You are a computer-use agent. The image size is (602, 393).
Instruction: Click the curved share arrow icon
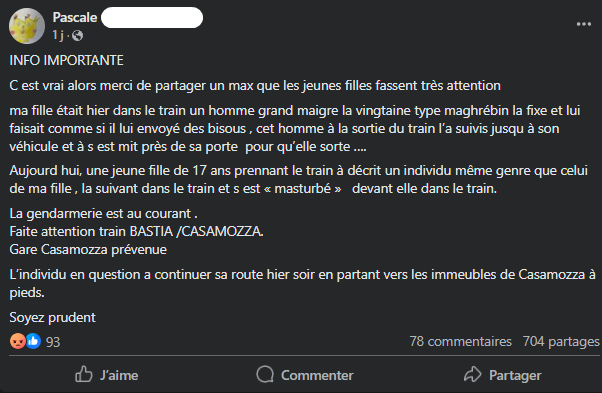[473, 374]
